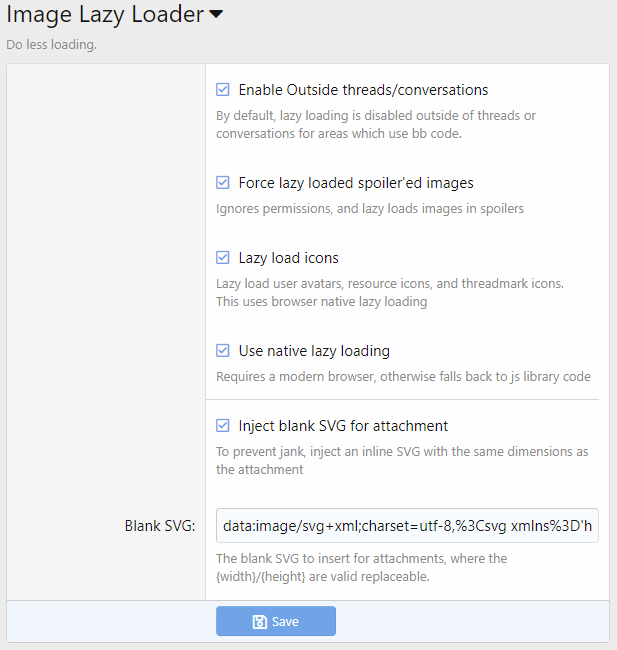Screen dimensions: 617x650
Task: Click the "Use native lazy loading" label text
Action: point(314,351)
